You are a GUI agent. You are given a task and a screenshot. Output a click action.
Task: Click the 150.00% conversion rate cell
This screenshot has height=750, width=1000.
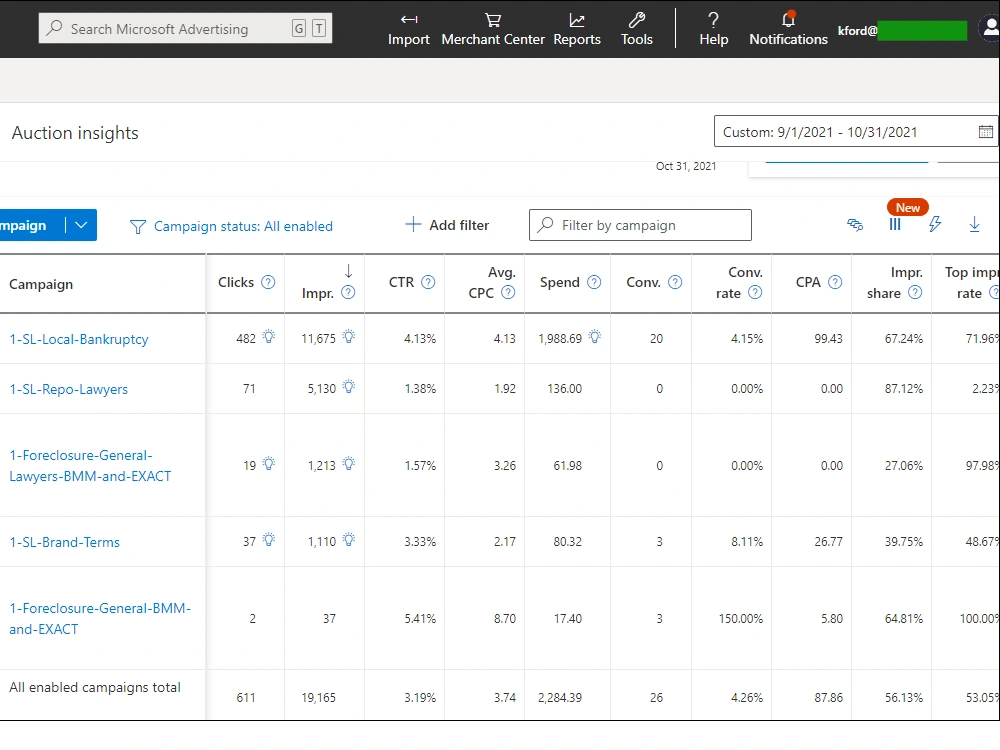pos(740,619)
